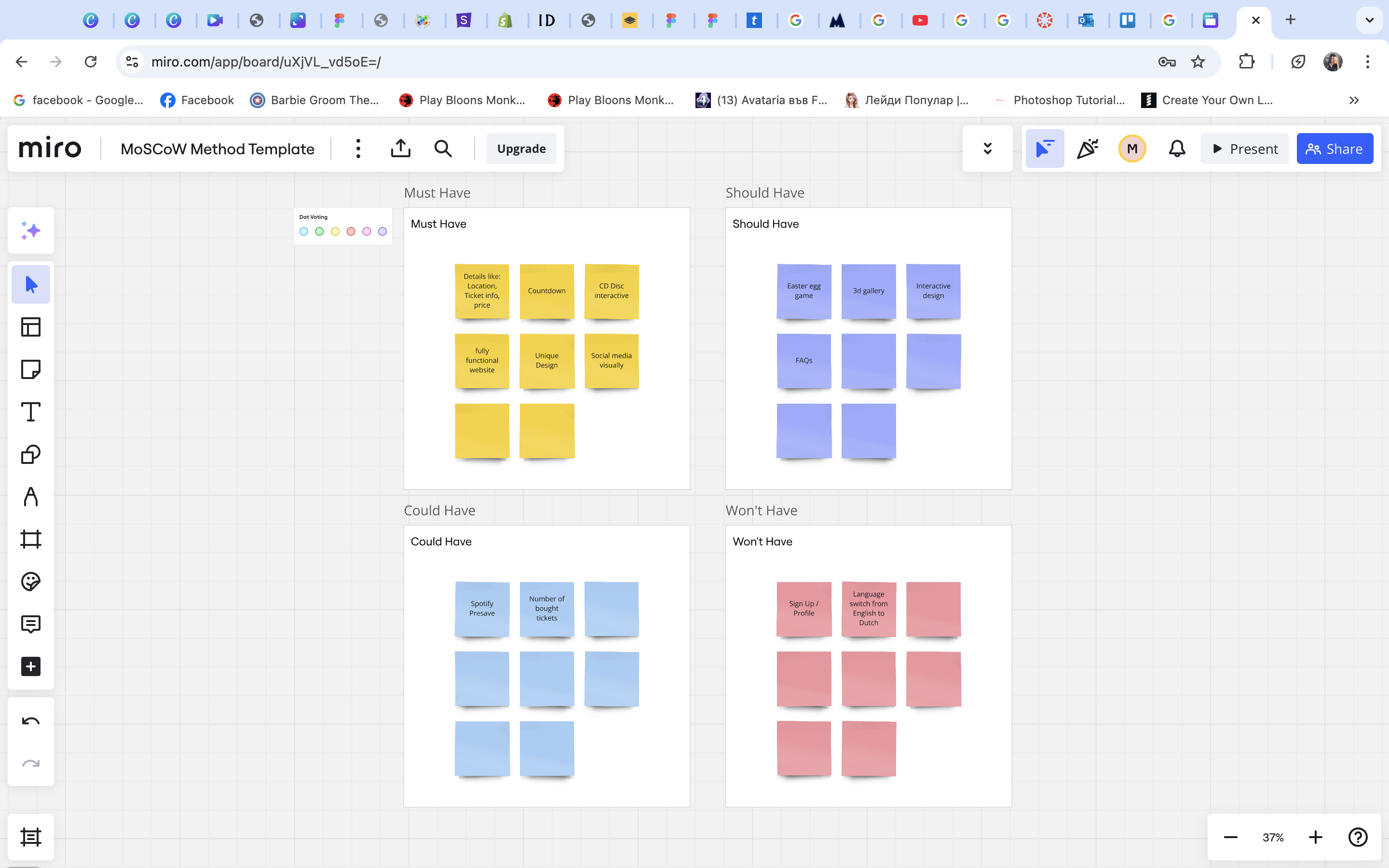Select the red dot voting circle
The image size is (1389, 868).
(x=351, y=231)
